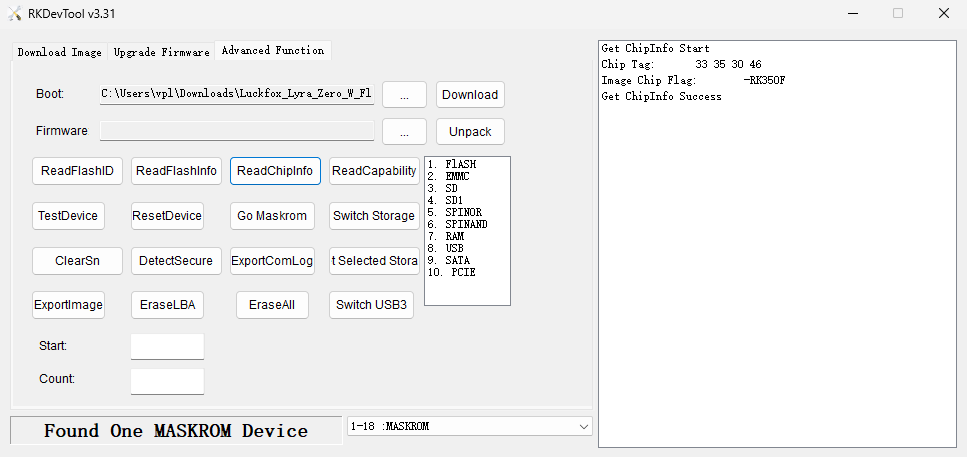Click the Selected Storage button
Image resolution: width=967 pixels, height=457 pixels.
click(374, 261)
